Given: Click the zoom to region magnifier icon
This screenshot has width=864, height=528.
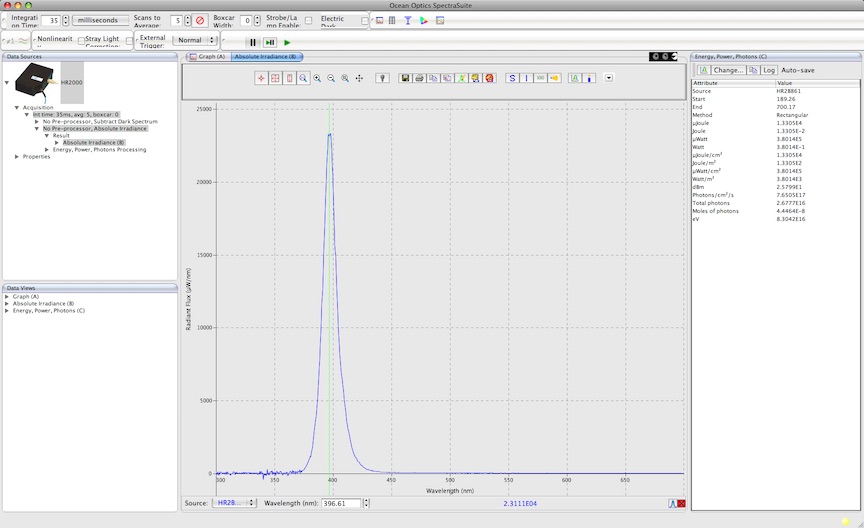Looking at the screenshot, I should click(x=303, y=78).
